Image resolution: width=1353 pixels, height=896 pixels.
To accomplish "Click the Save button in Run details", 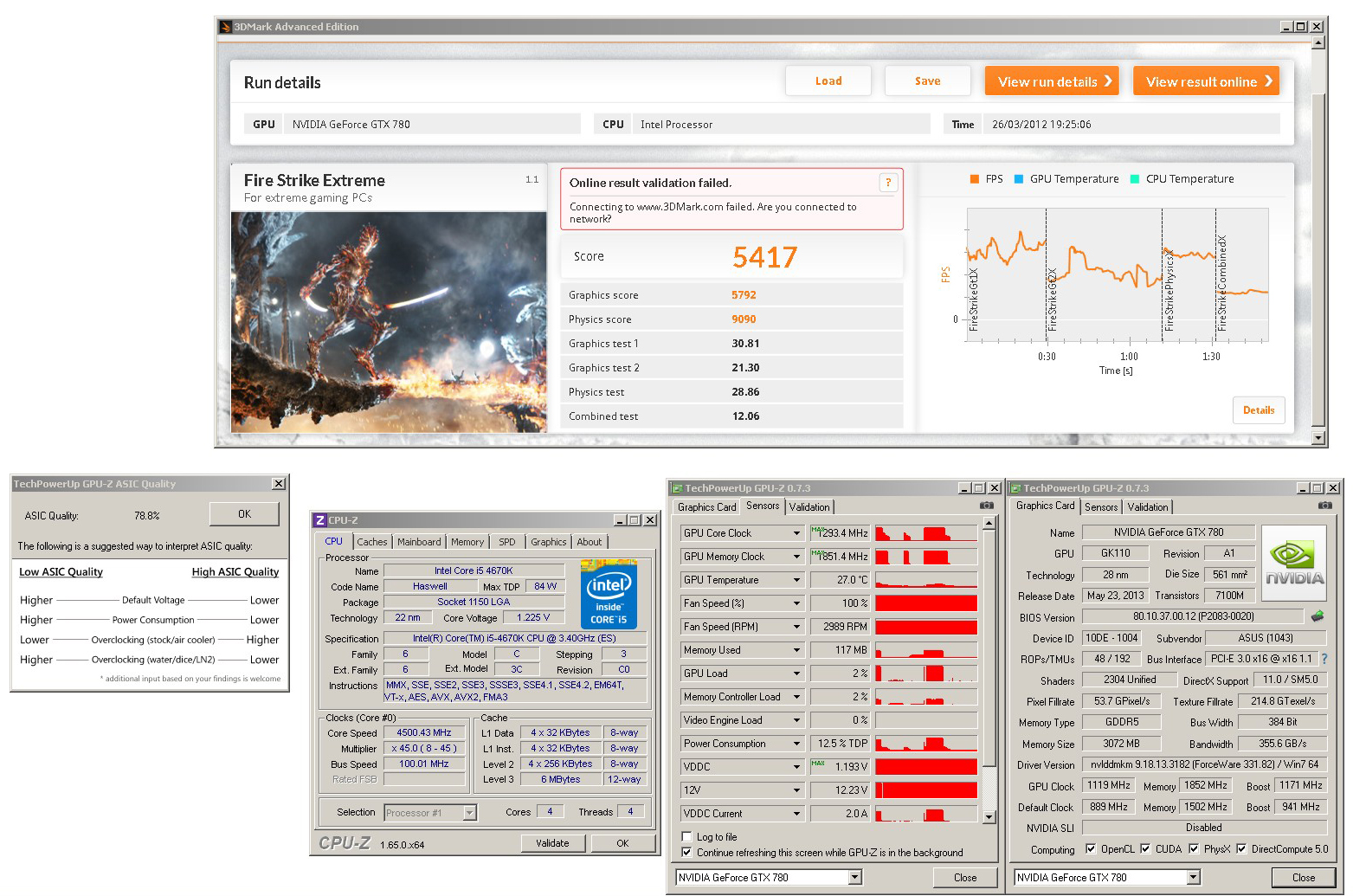I will (x=927, y=81).
